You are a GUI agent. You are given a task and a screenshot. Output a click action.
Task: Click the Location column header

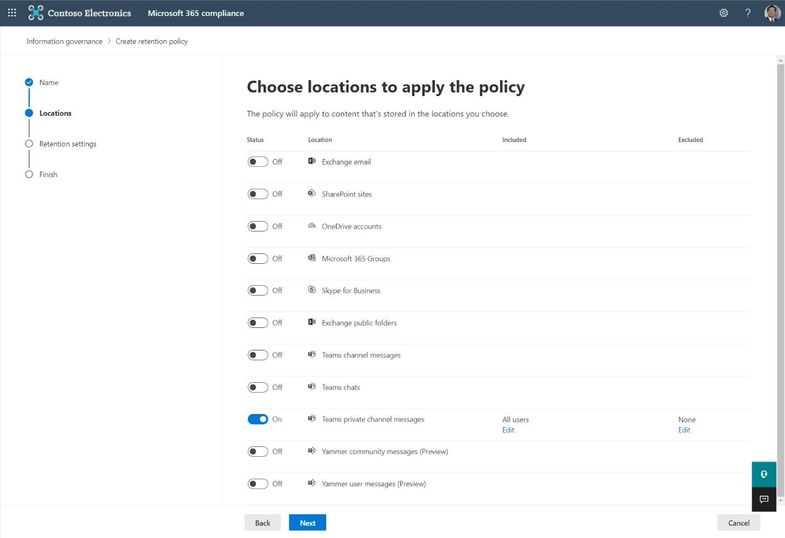point(320,140)
